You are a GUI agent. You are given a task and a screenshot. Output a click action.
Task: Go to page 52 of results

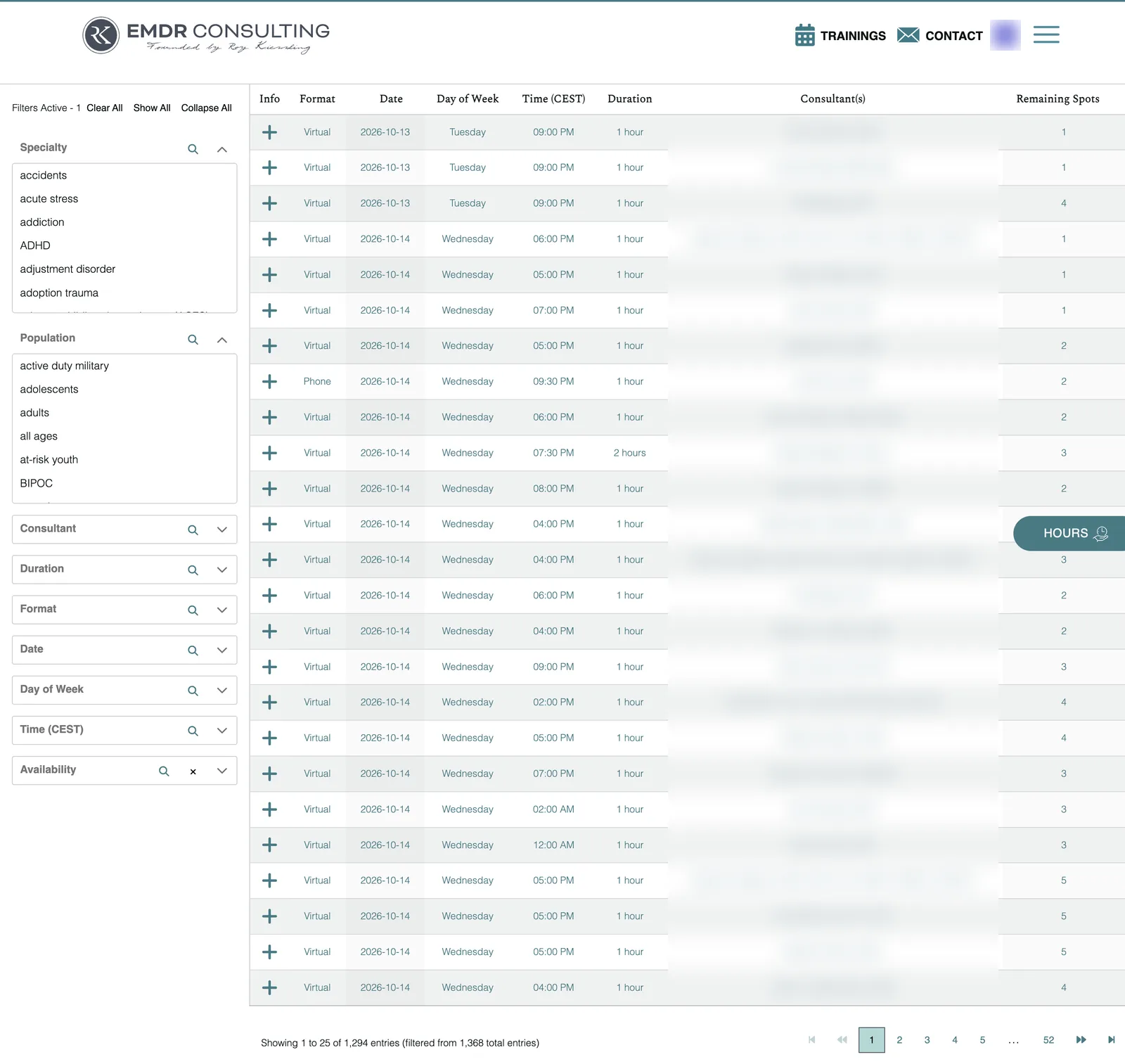[x=1048, y=1040]
